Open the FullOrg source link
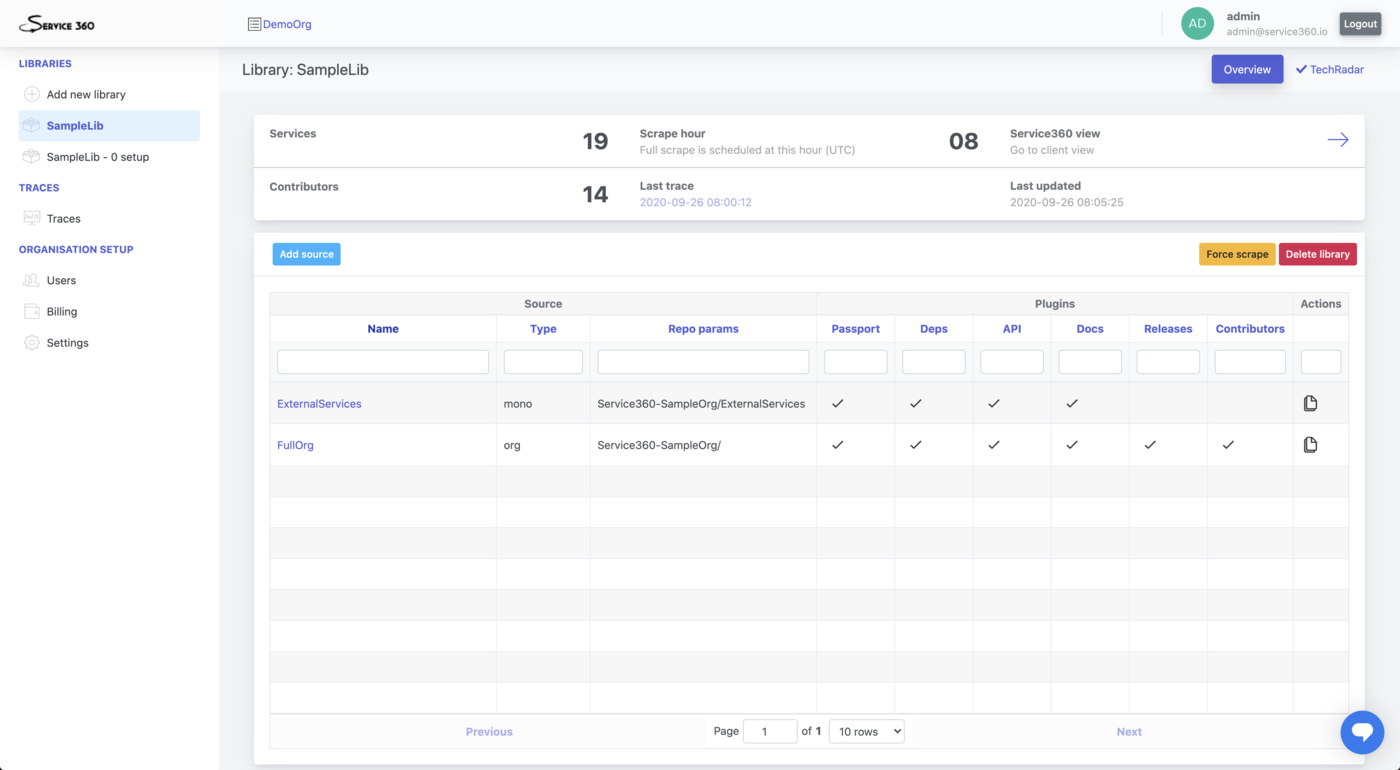1400x770 pixels. [295, 444]
